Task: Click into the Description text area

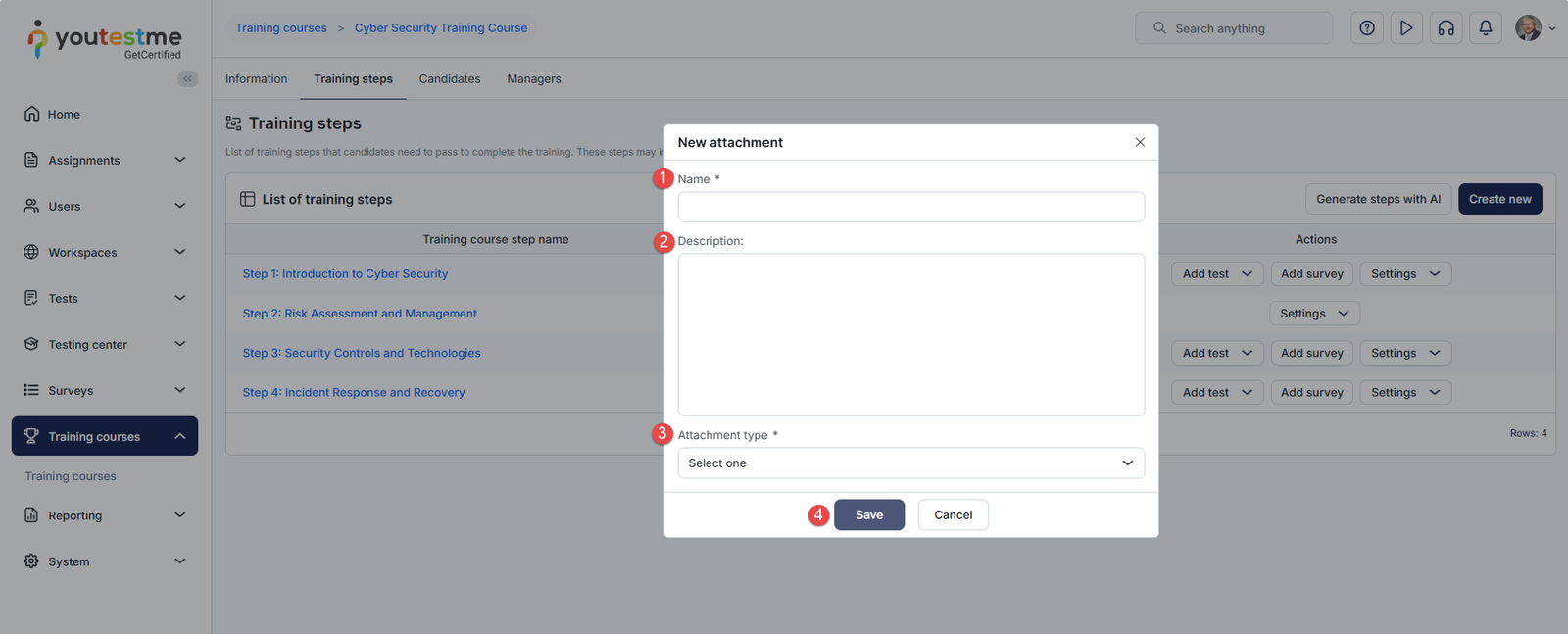Action: [910, 334]
